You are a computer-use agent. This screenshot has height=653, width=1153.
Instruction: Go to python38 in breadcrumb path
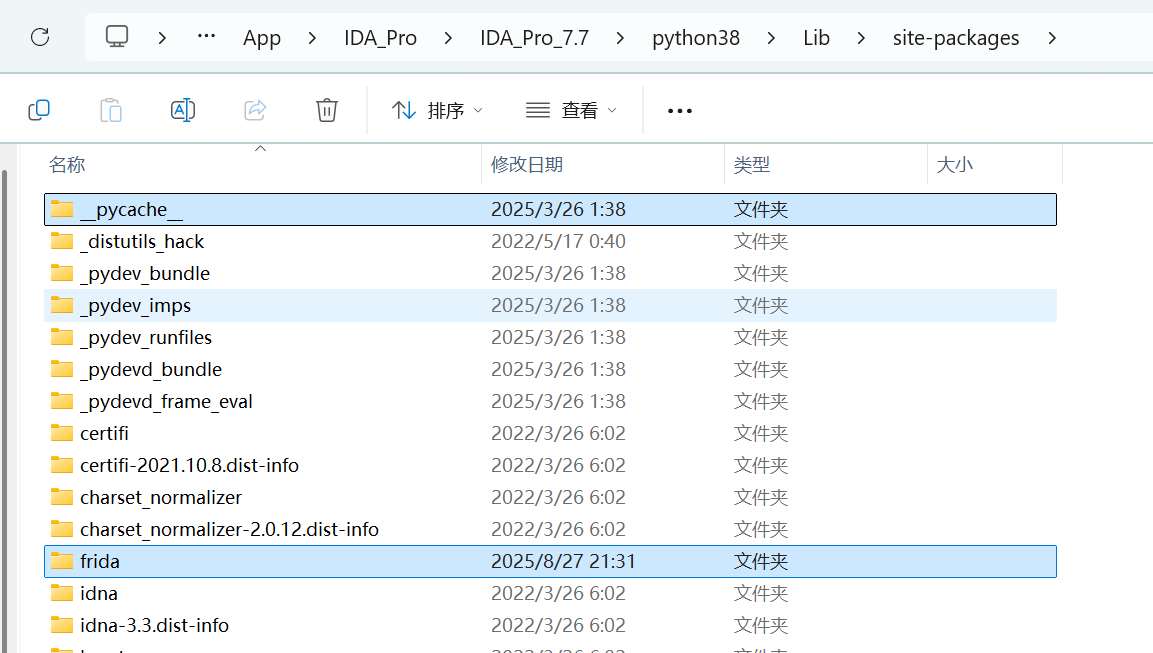[x=696, y=38]
